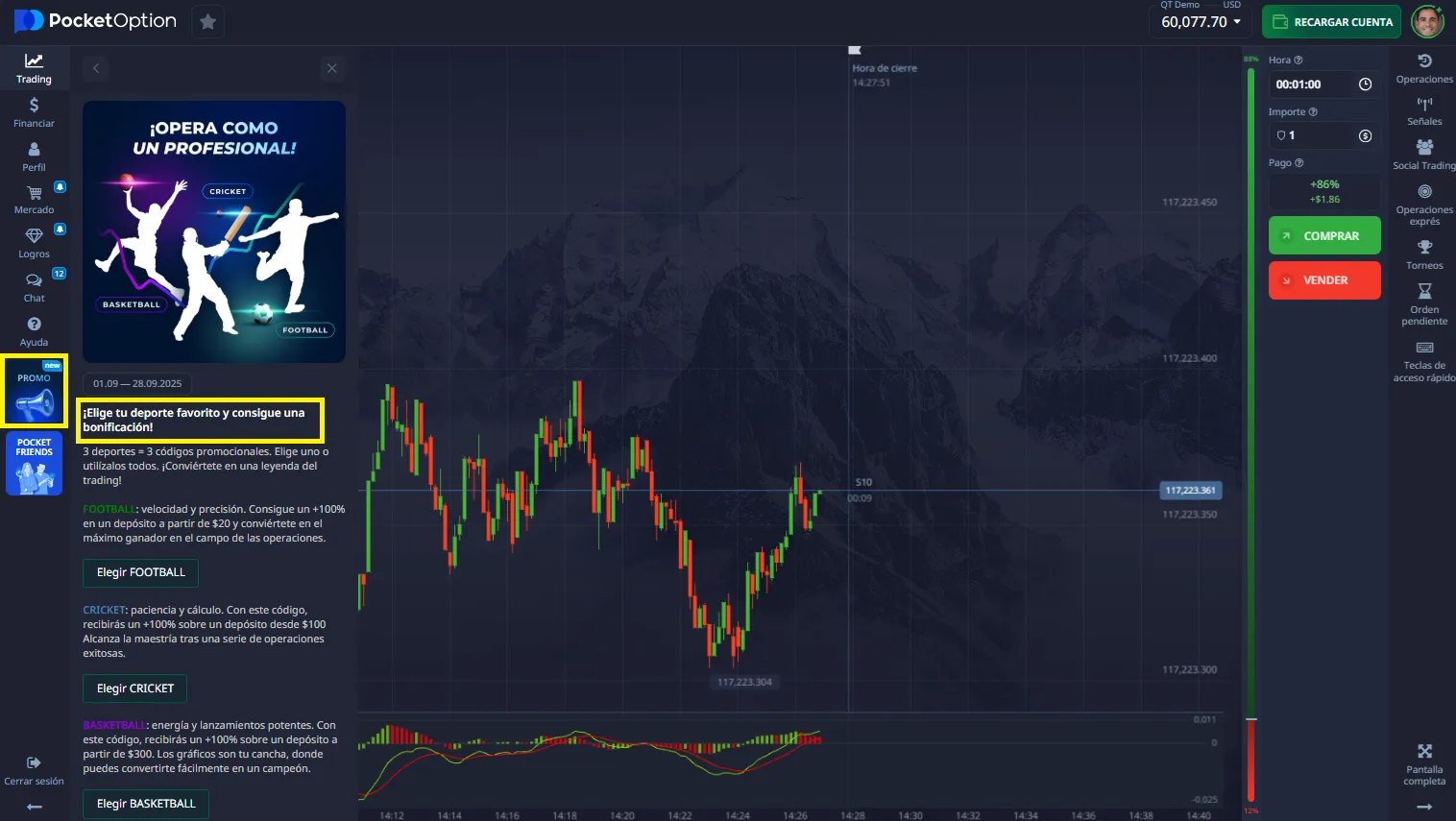Viewport: 1456px width, 821px height.
Task: Add to favorites with star icon
Action: click(x=207, y=21)
